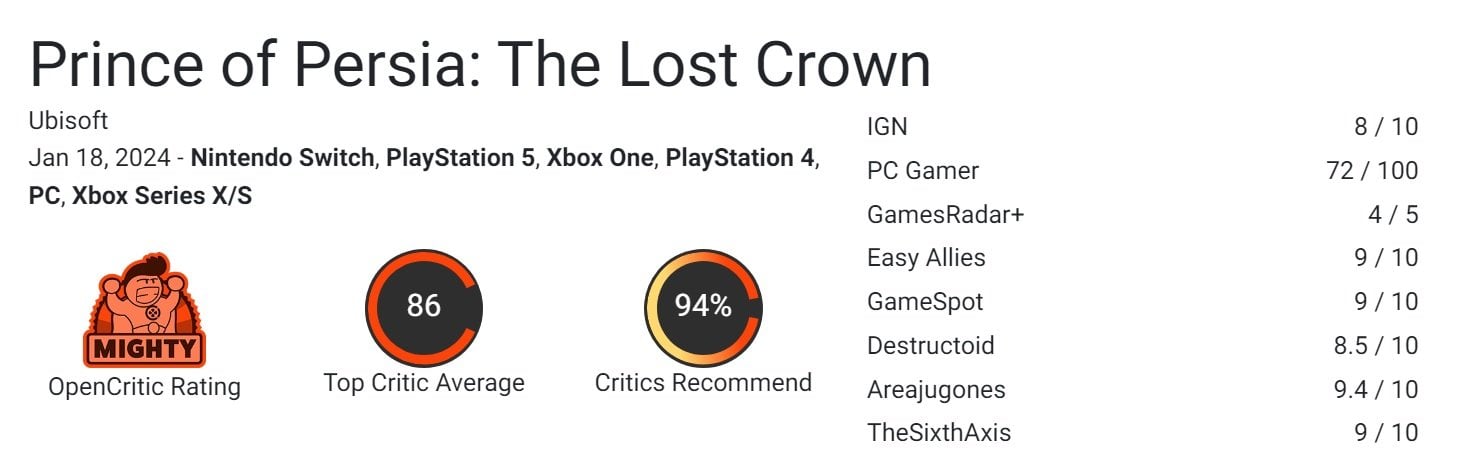Select the PC platform link
Image resolution: width=1457 pixels, height=463 pixels.
tap(44, 196)
